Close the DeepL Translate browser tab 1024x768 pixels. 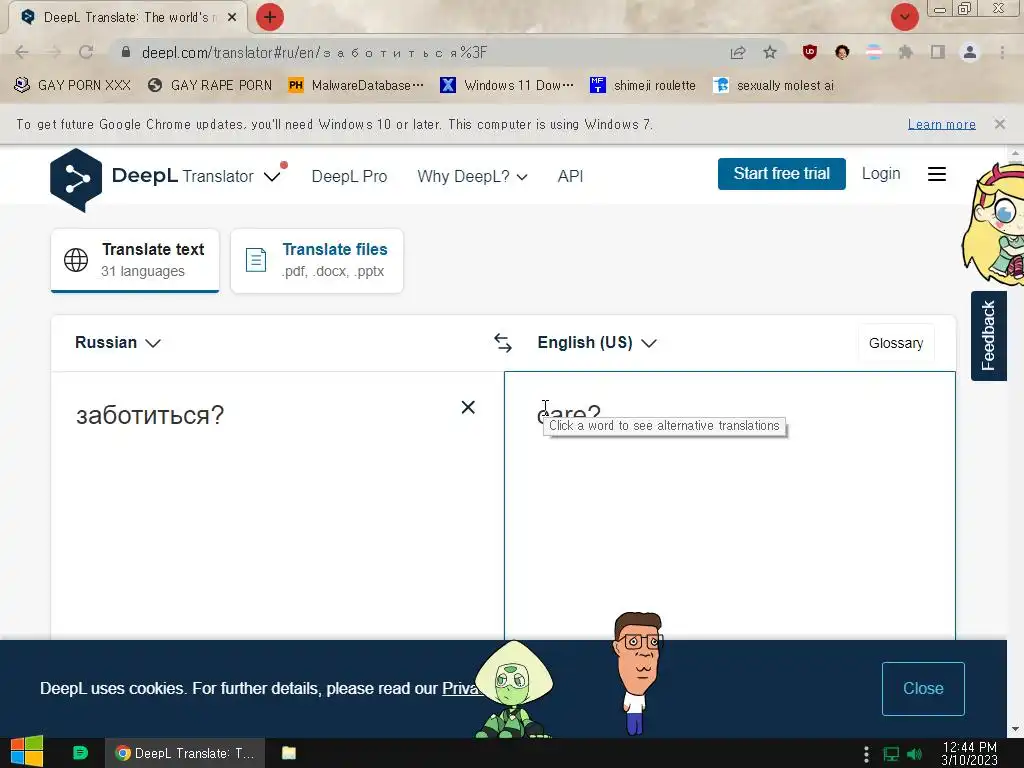(x=232, y=18)
